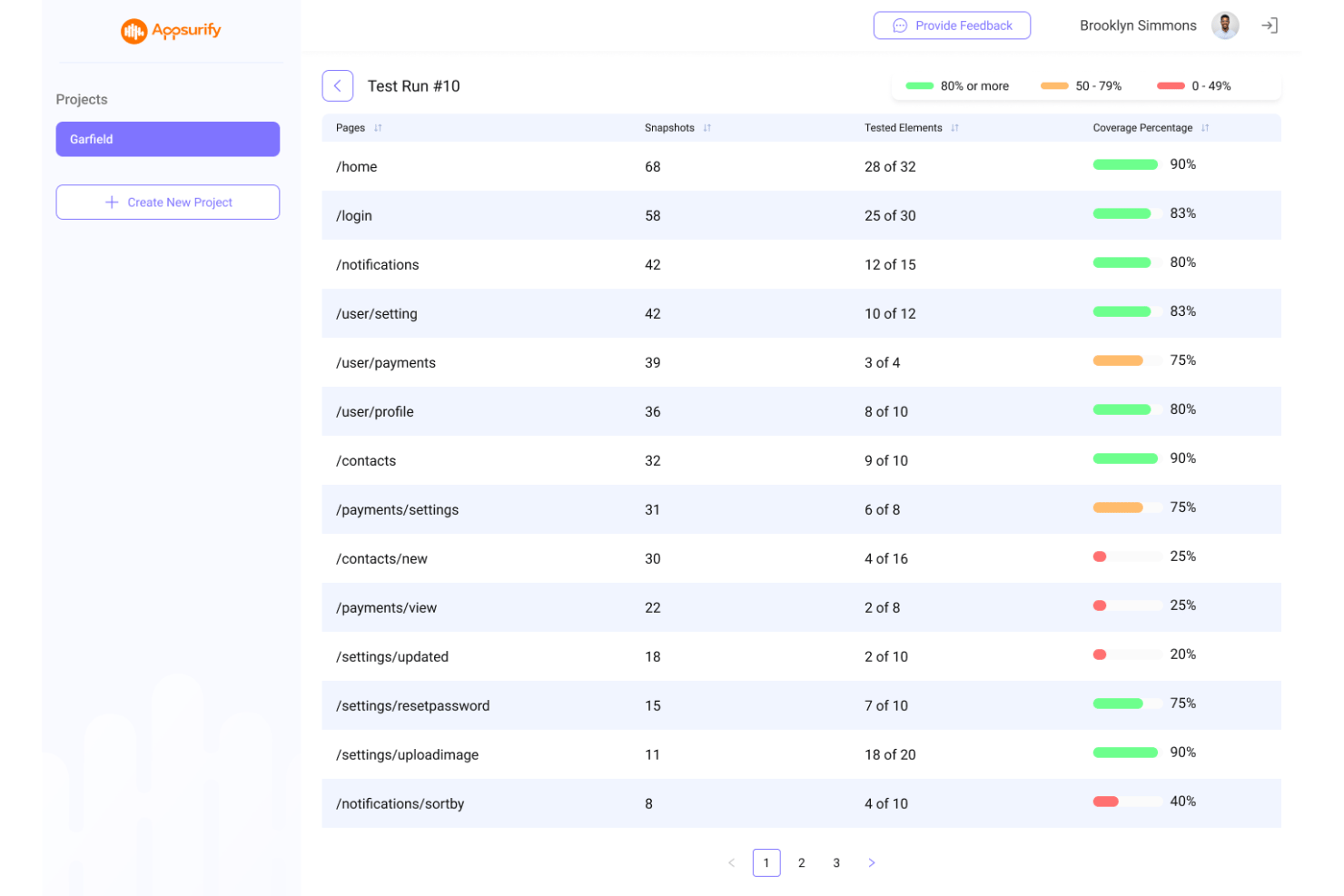Click 12 of 15 tested elements
Screen dimensions: 1344x896
tap(890, 265)
